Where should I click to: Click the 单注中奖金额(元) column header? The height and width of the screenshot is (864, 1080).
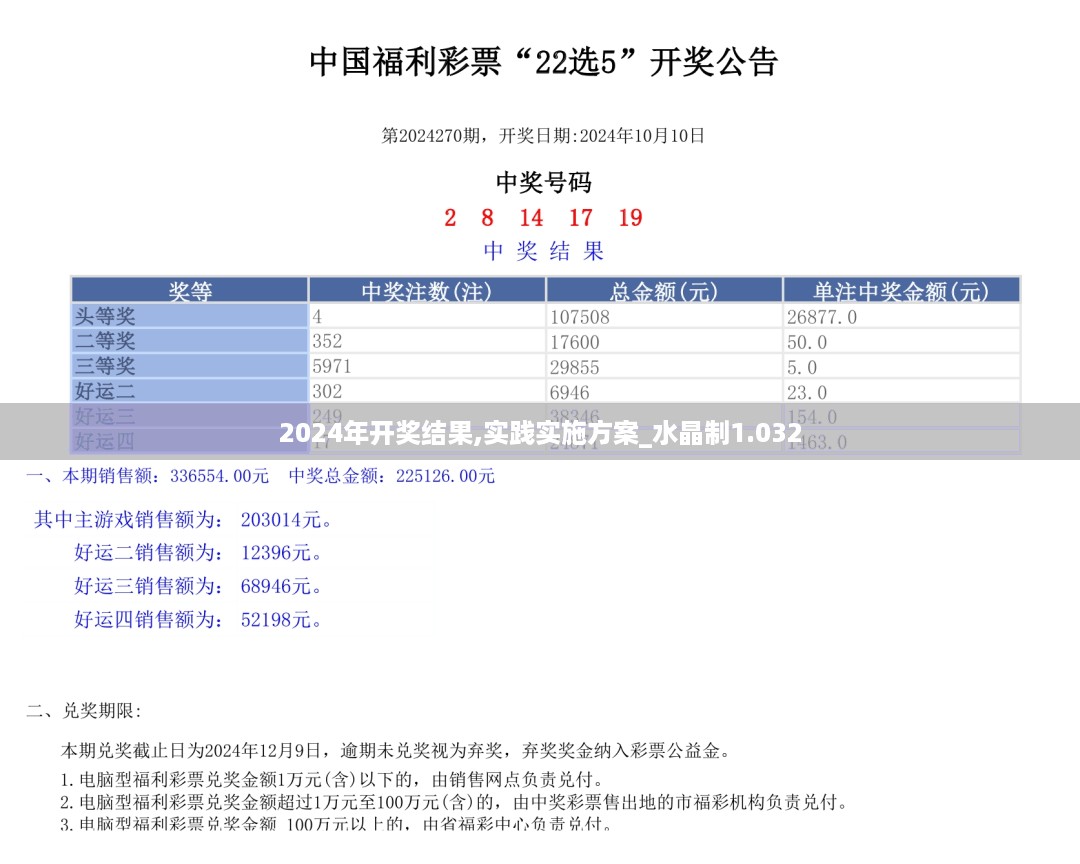click(901, 291)
